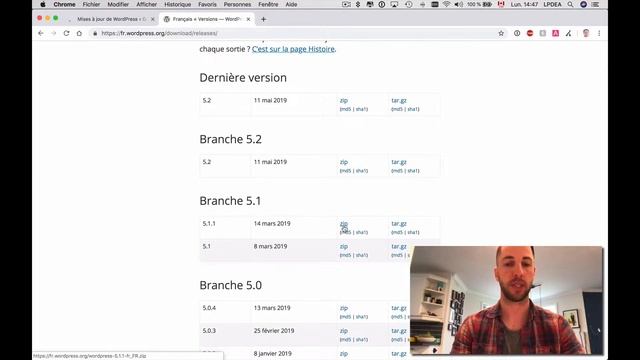Open the Chrome application menu
This screenshot has height=360, width=640.
(x=64, y=4)
